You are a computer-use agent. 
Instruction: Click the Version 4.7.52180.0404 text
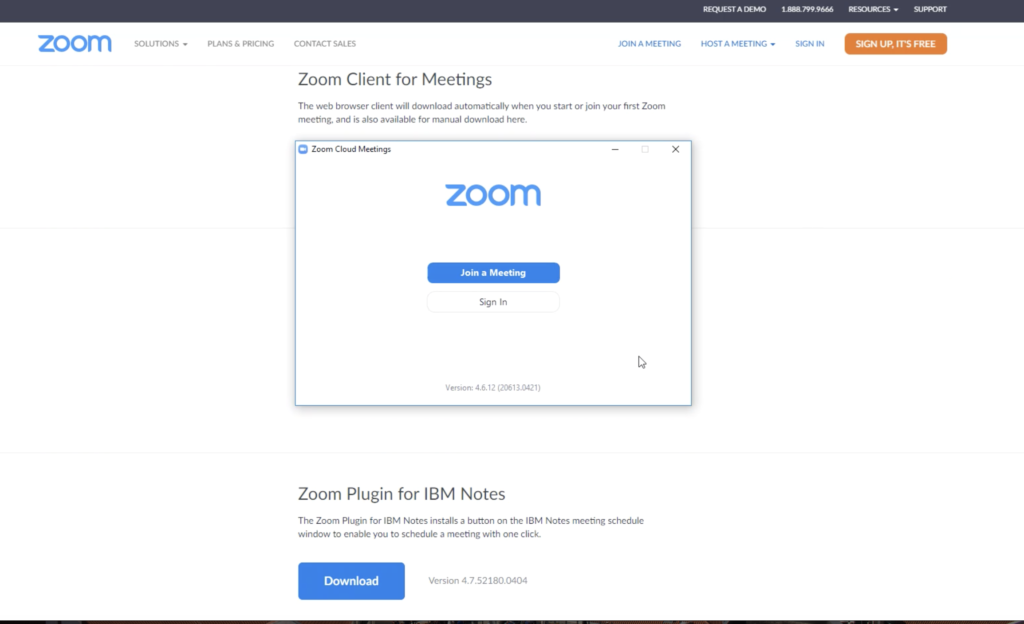478,580
